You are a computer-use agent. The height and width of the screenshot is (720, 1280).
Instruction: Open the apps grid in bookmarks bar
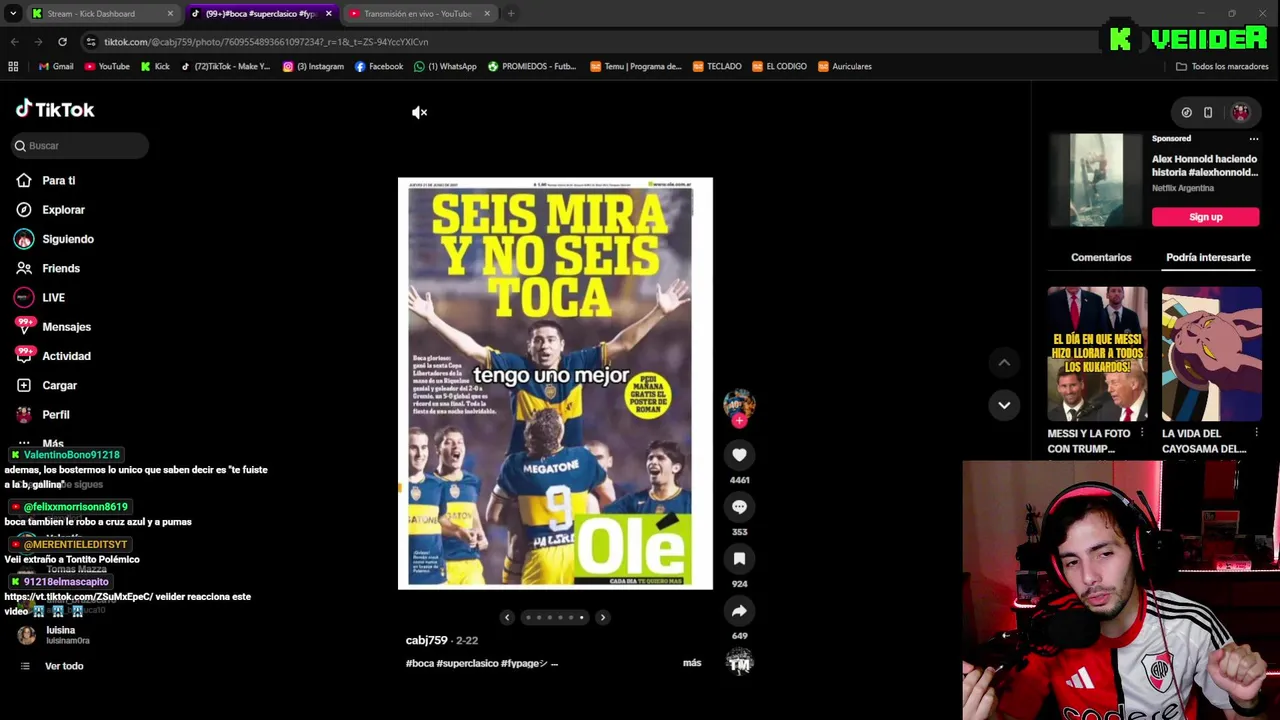point(13,67)
